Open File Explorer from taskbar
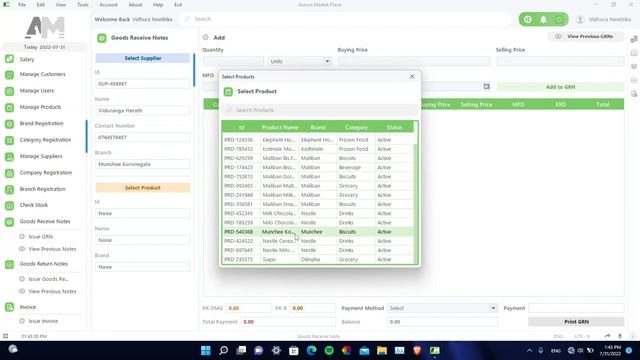This screenshot has width=640, height=360. 382,350
